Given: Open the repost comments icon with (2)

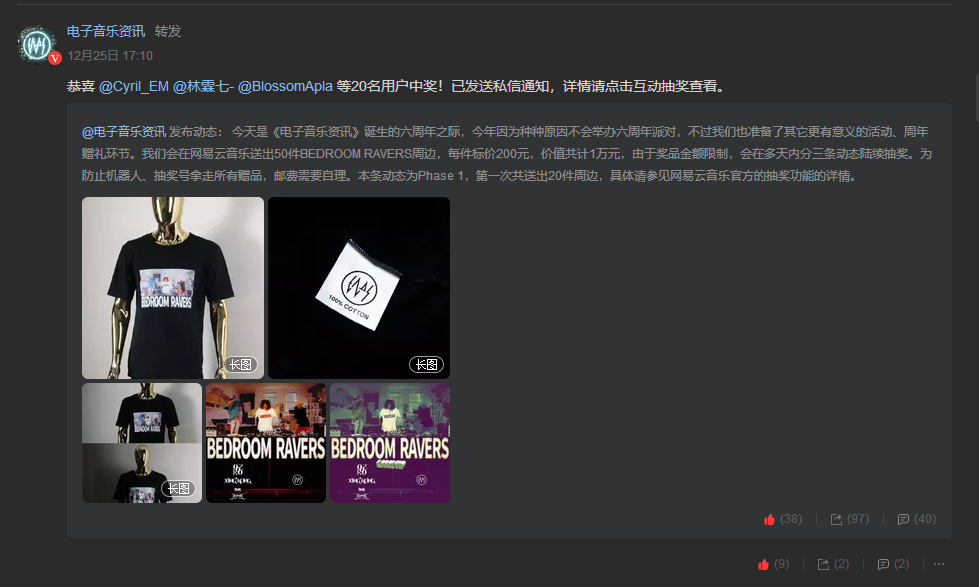Looking at the screenshot, I should [893, 565].
